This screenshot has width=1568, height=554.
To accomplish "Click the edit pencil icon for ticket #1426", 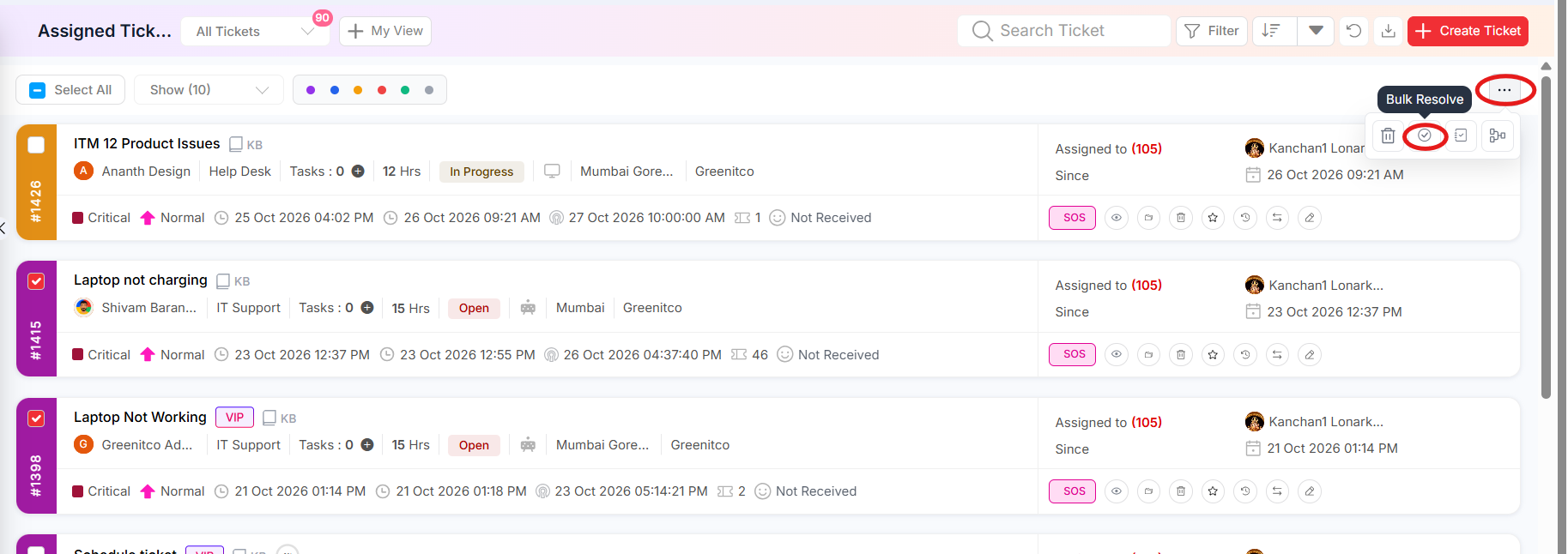I will click(1310, 218).
